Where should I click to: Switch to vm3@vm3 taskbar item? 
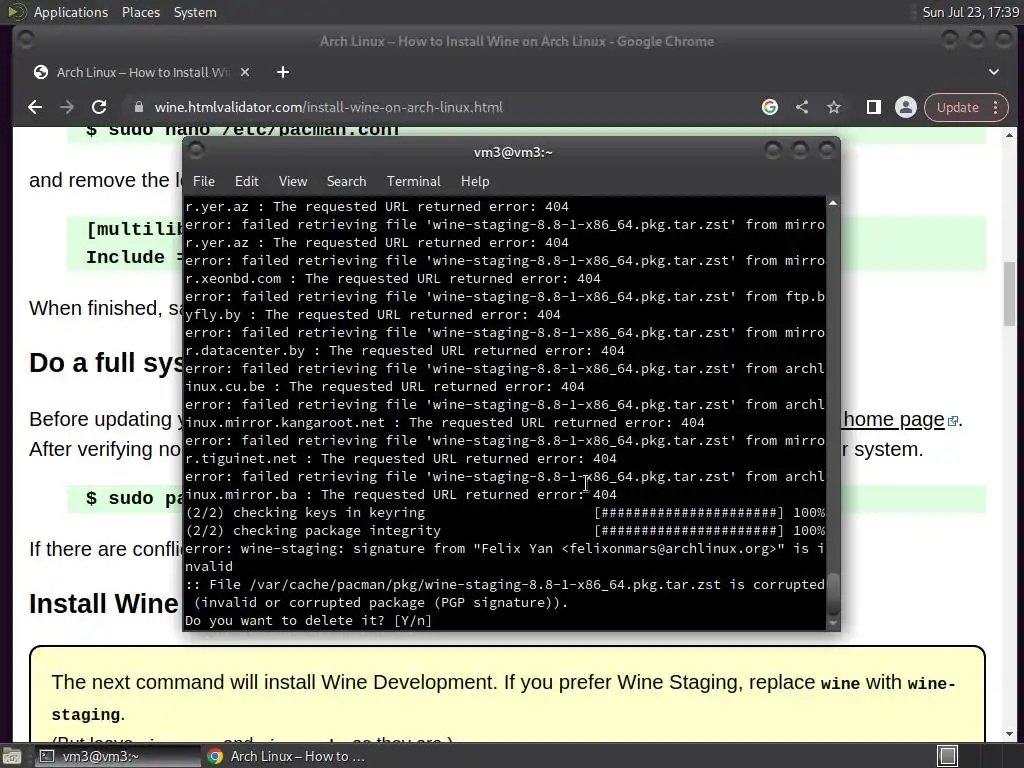pyautogui.click(x=116, y=756)
